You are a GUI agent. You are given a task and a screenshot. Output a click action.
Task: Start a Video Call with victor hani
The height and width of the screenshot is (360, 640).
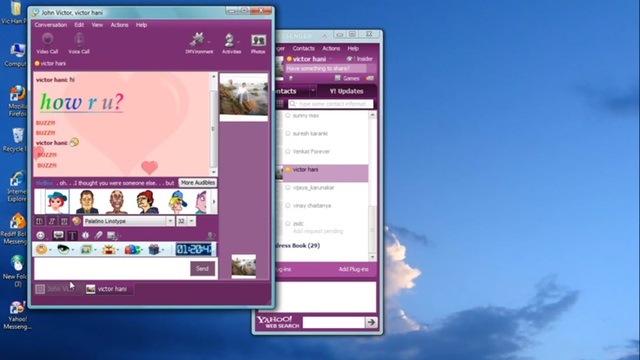tap(47, 43)
